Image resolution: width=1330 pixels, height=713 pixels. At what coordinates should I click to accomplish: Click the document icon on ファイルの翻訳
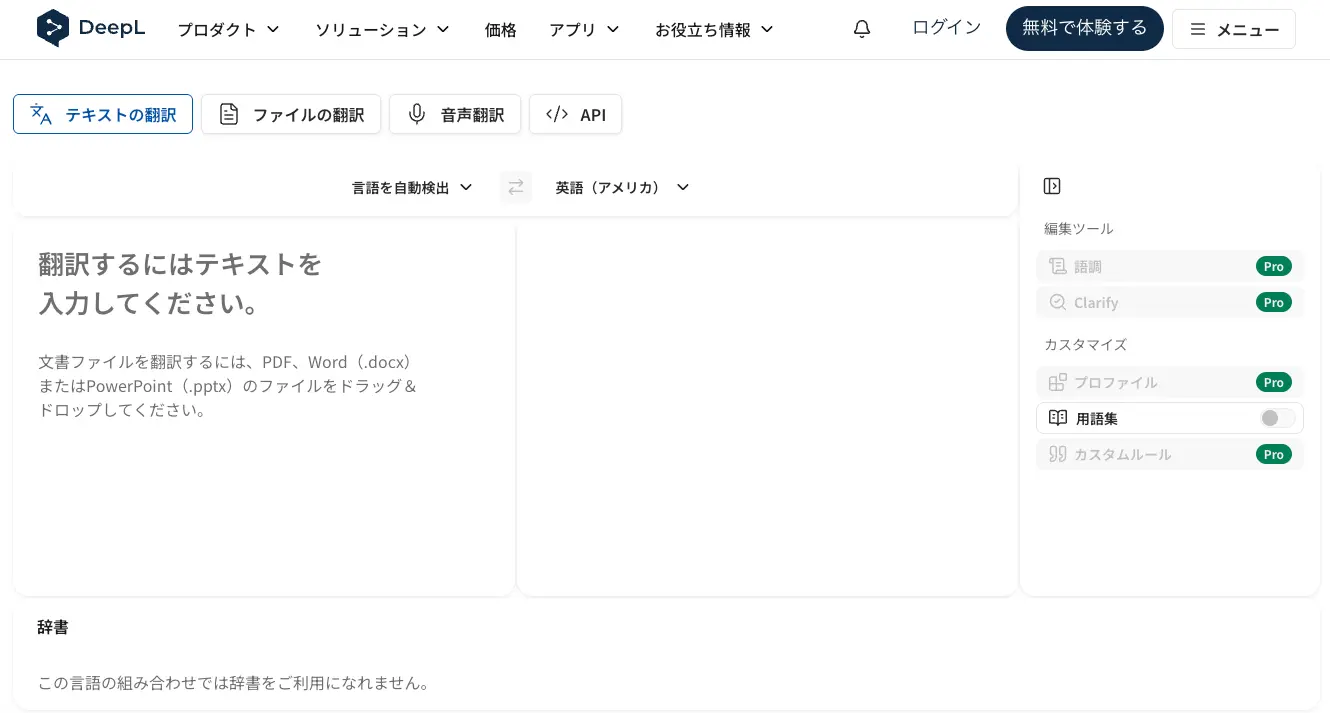coord(229,114)
